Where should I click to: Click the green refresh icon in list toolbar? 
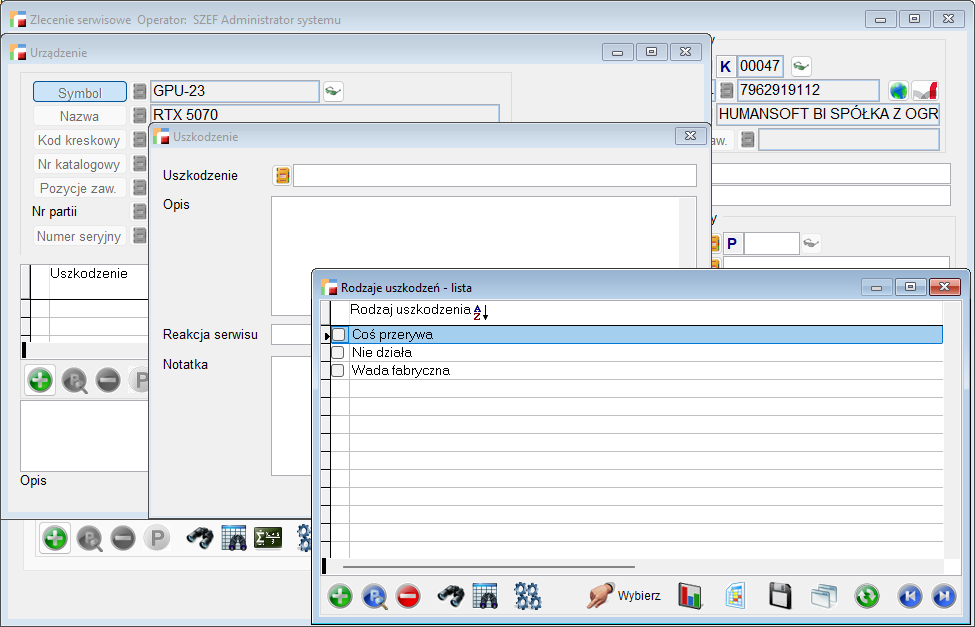coord(866,597)
